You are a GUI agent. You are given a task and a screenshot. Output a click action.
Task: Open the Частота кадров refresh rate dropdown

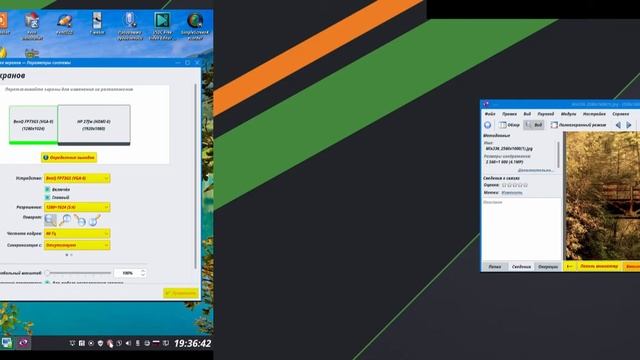tap(77, 233)
